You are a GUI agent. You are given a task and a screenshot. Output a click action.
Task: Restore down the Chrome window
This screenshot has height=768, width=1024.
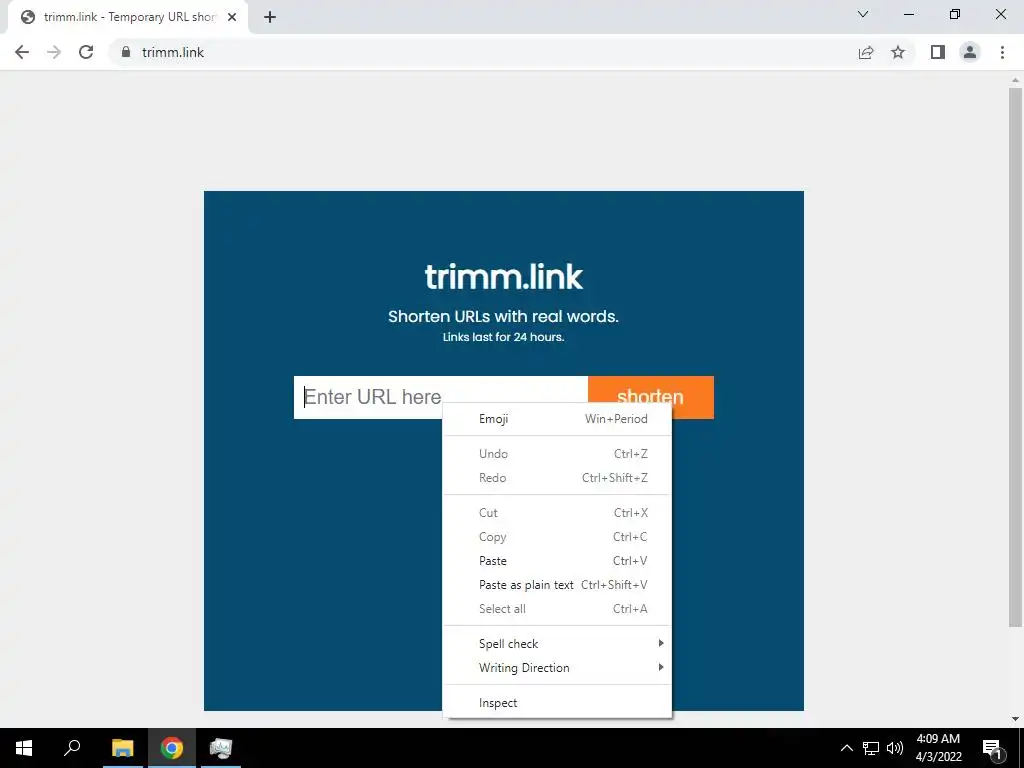point(955,14)
